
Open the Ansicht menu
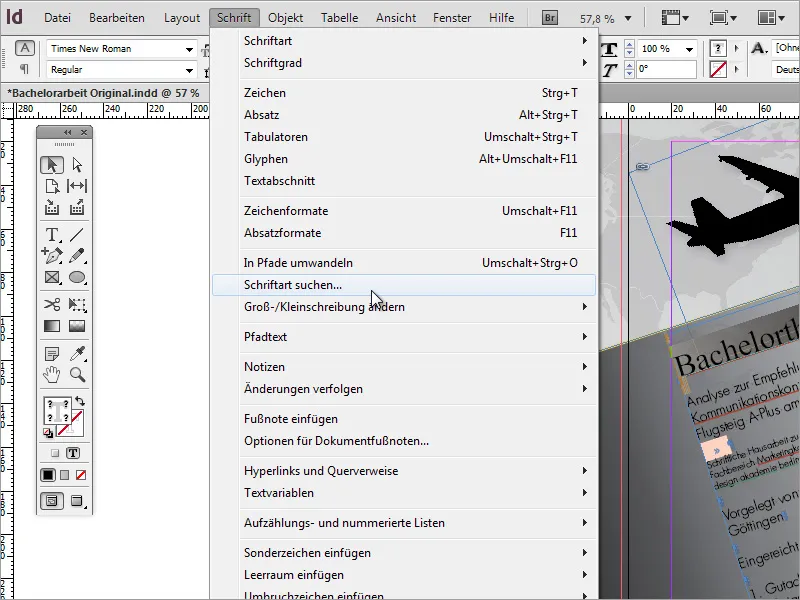pyautogui.click(x=396, y=18)
